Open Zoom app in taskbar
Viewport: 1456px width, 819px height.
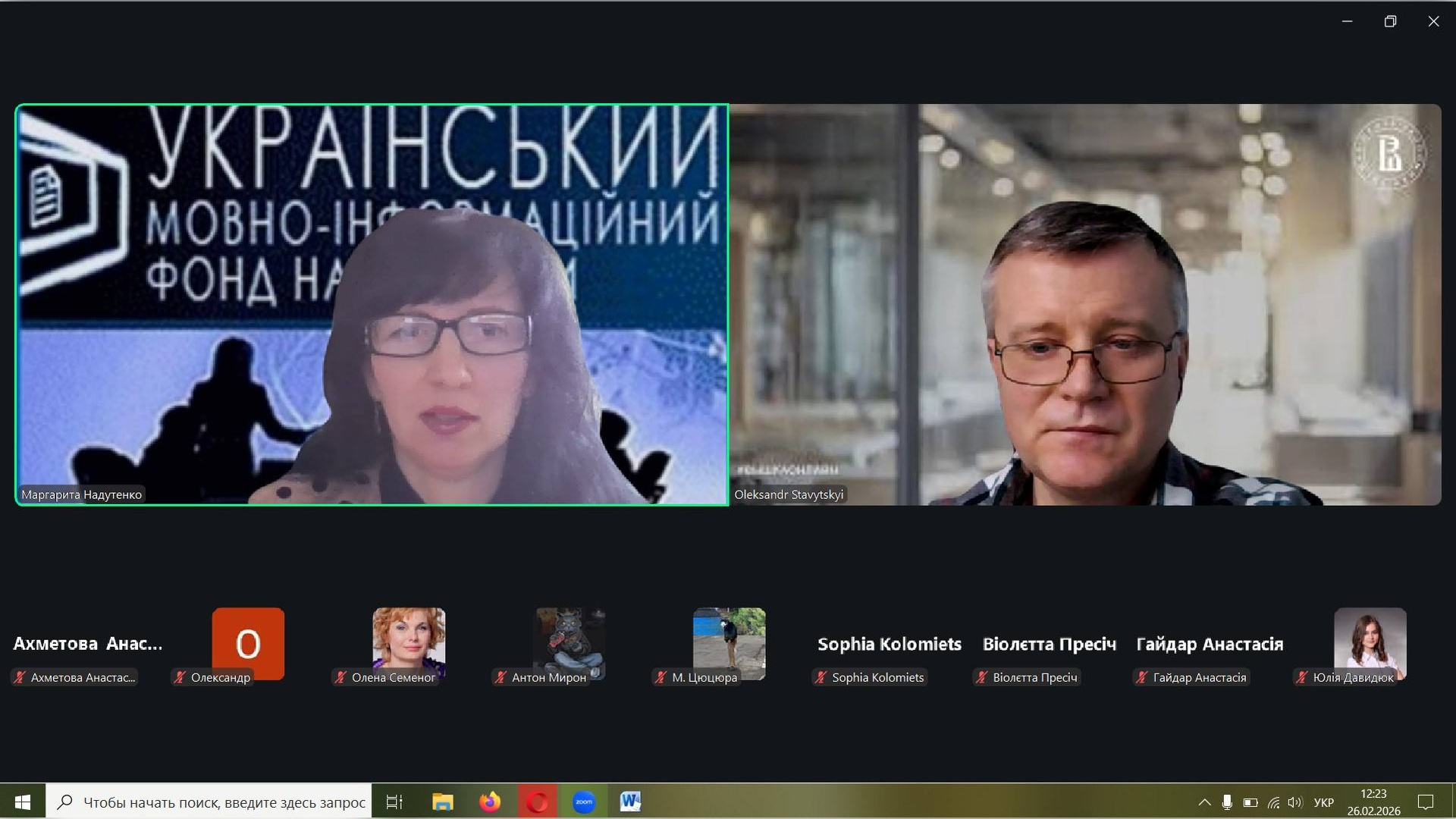point(583,802)
